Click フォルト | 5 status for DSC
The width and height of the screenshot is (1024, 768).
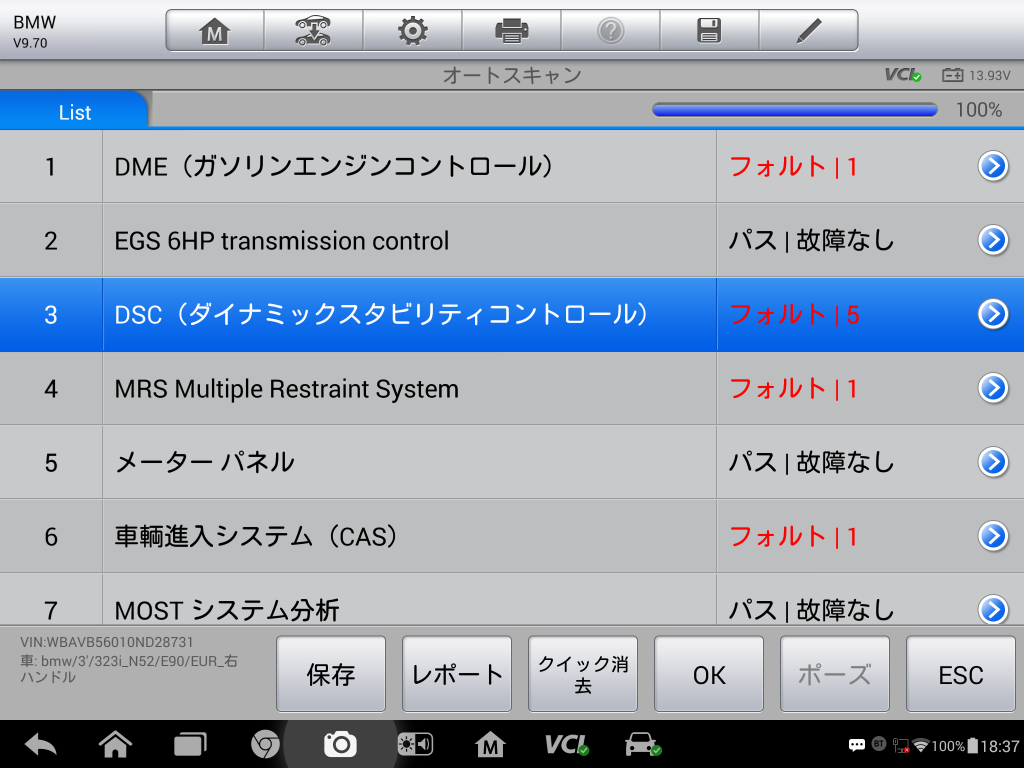(793, 315)
